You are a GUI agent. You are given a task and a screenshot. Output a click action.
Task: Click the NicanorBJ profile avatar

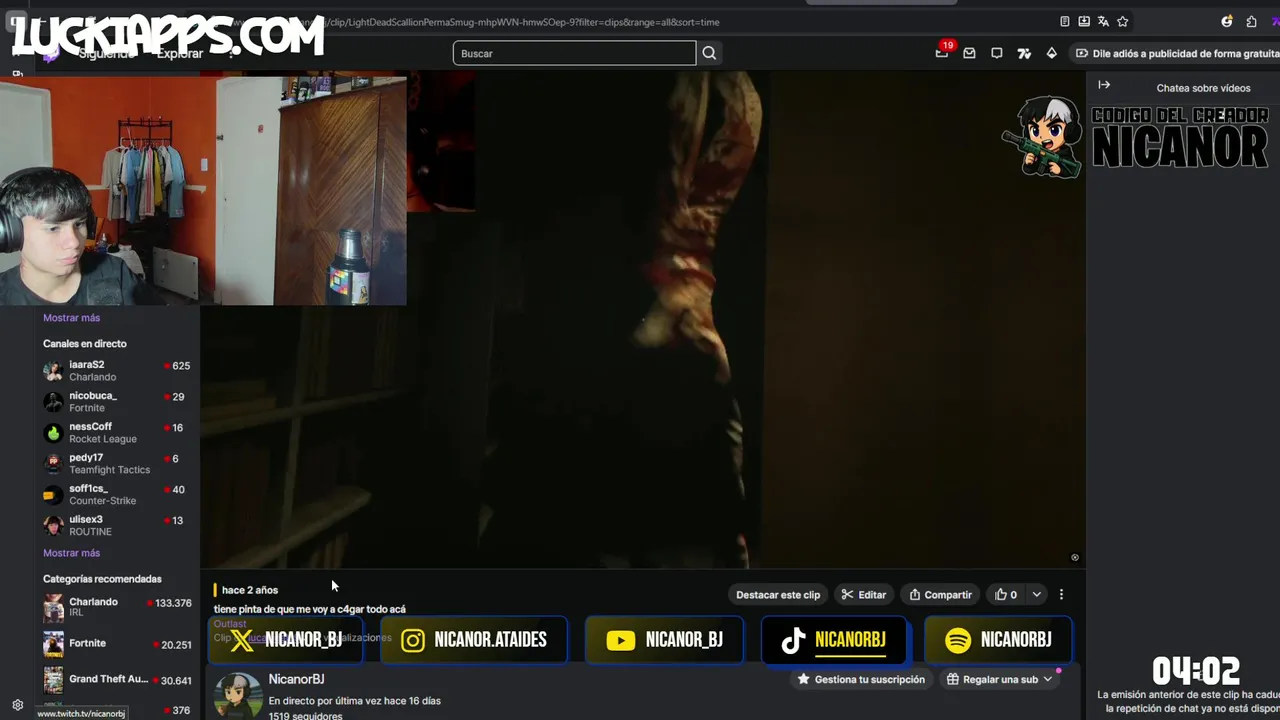[238, 695]
